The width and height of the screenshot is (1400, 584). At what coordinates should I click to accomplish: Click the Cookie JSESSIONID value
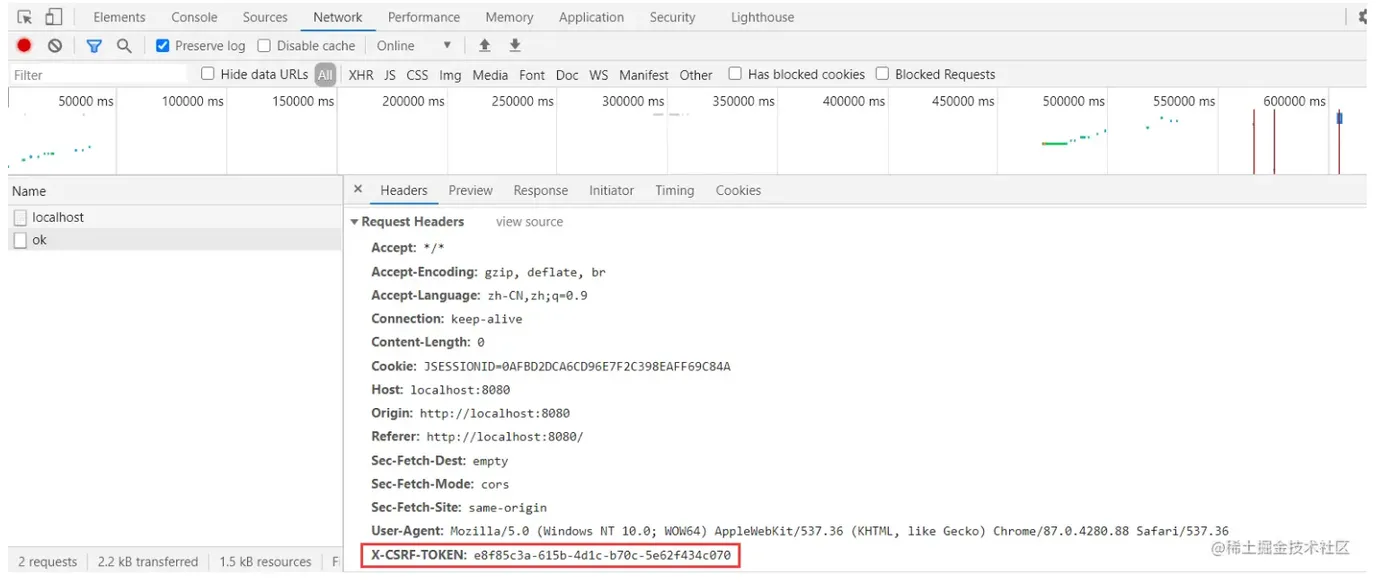pyautogui.click(x=577, y=367)
